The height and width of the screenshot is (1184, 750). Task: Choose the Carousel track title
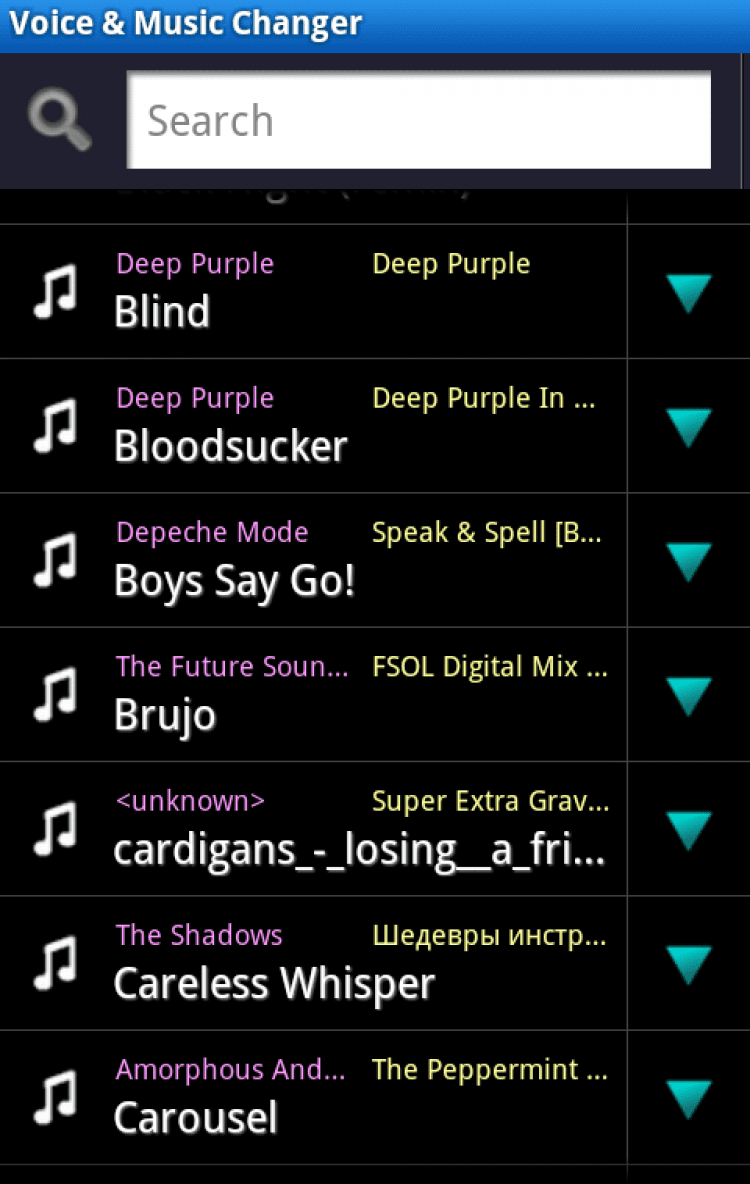(196, 1118)
